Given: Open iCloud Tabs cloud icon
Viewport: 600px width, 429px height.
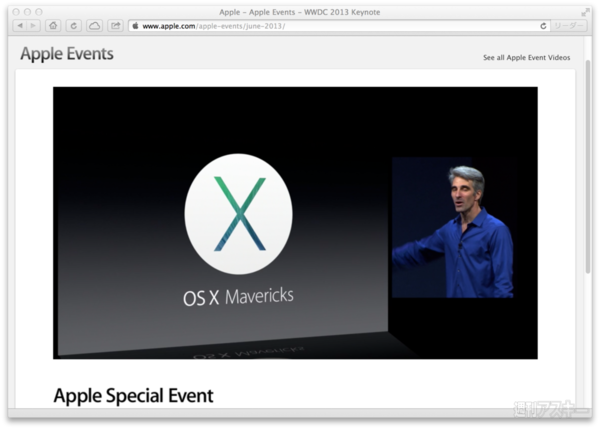Looking at the screenshot, I should (x=94, y=26).
